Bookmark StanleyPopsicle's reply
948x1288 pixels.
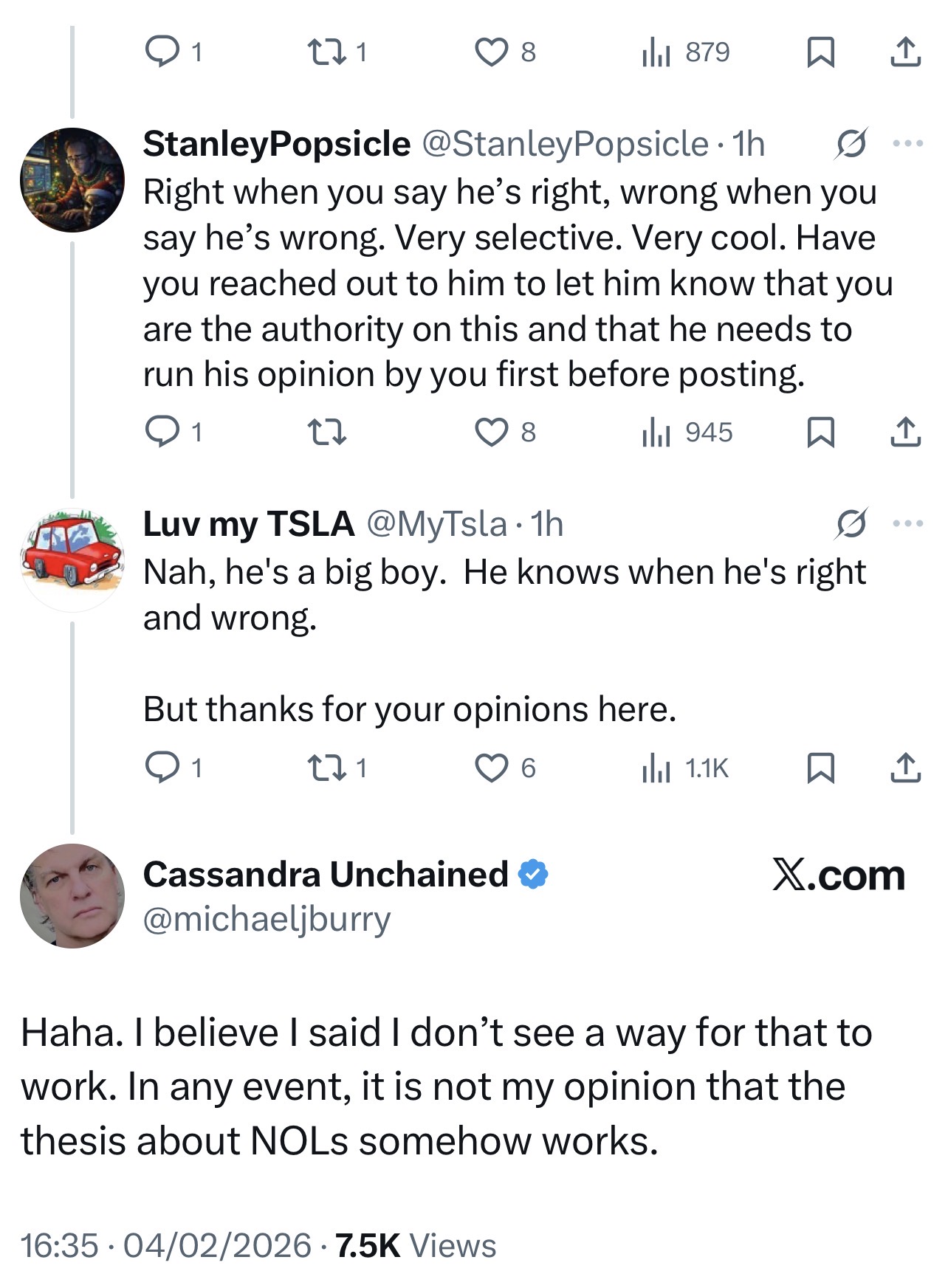click(x=820, y=433)
